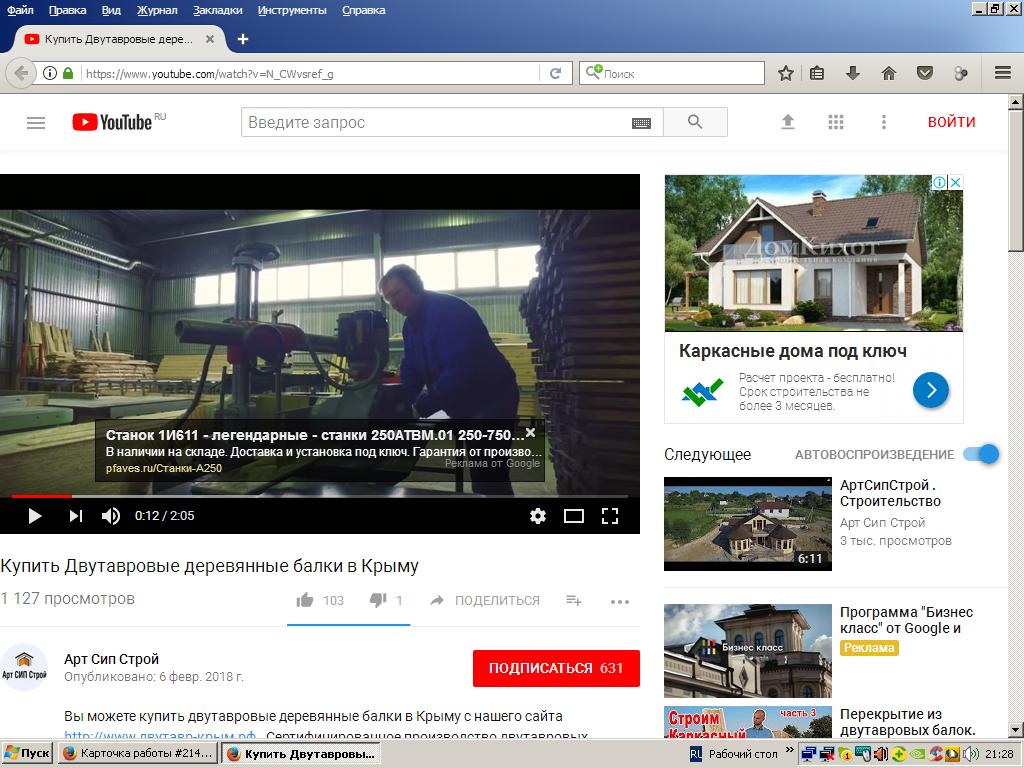1024x768 pixels.
Task: Click the ВОЙТИ sign-in link
Action: click(952, 122)
